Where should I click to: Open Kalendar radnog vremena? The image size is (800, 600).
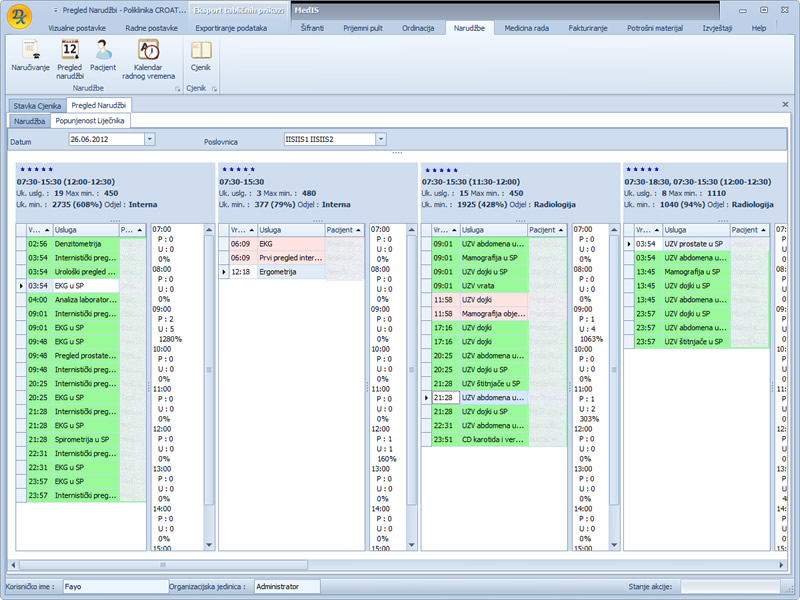(148, 51)
